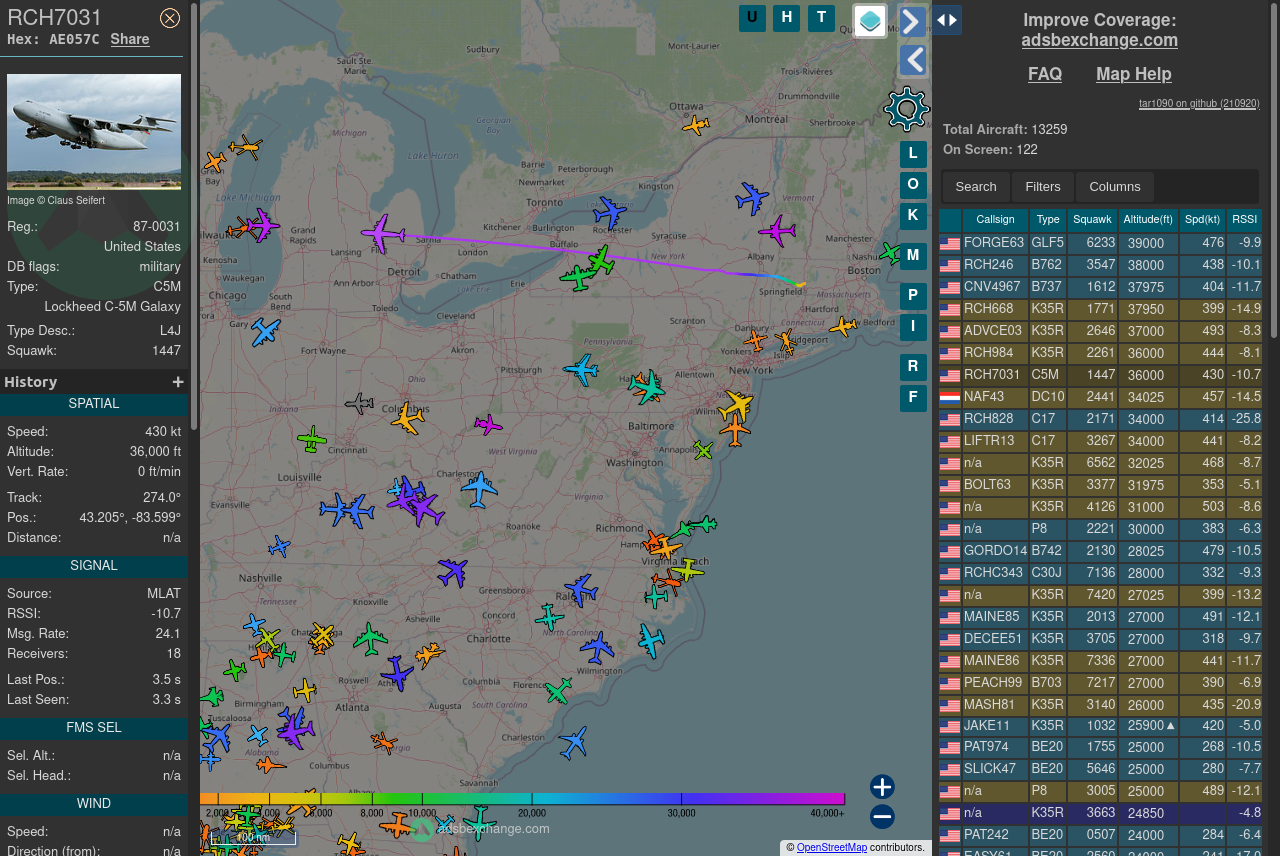Click the grey aircraft icon near Columbus

point(359,404)
